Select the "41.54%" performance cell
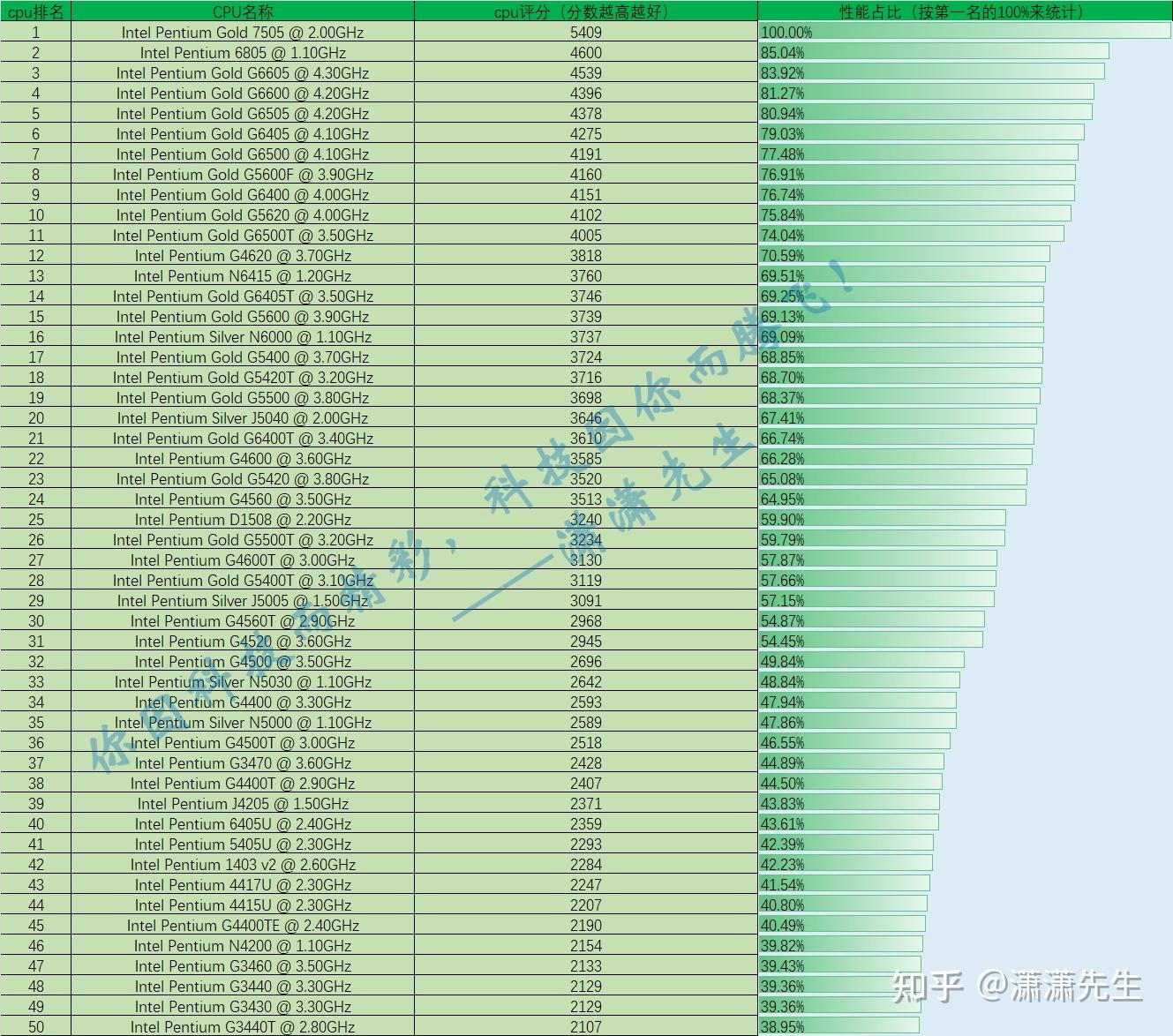 [966, 884]
